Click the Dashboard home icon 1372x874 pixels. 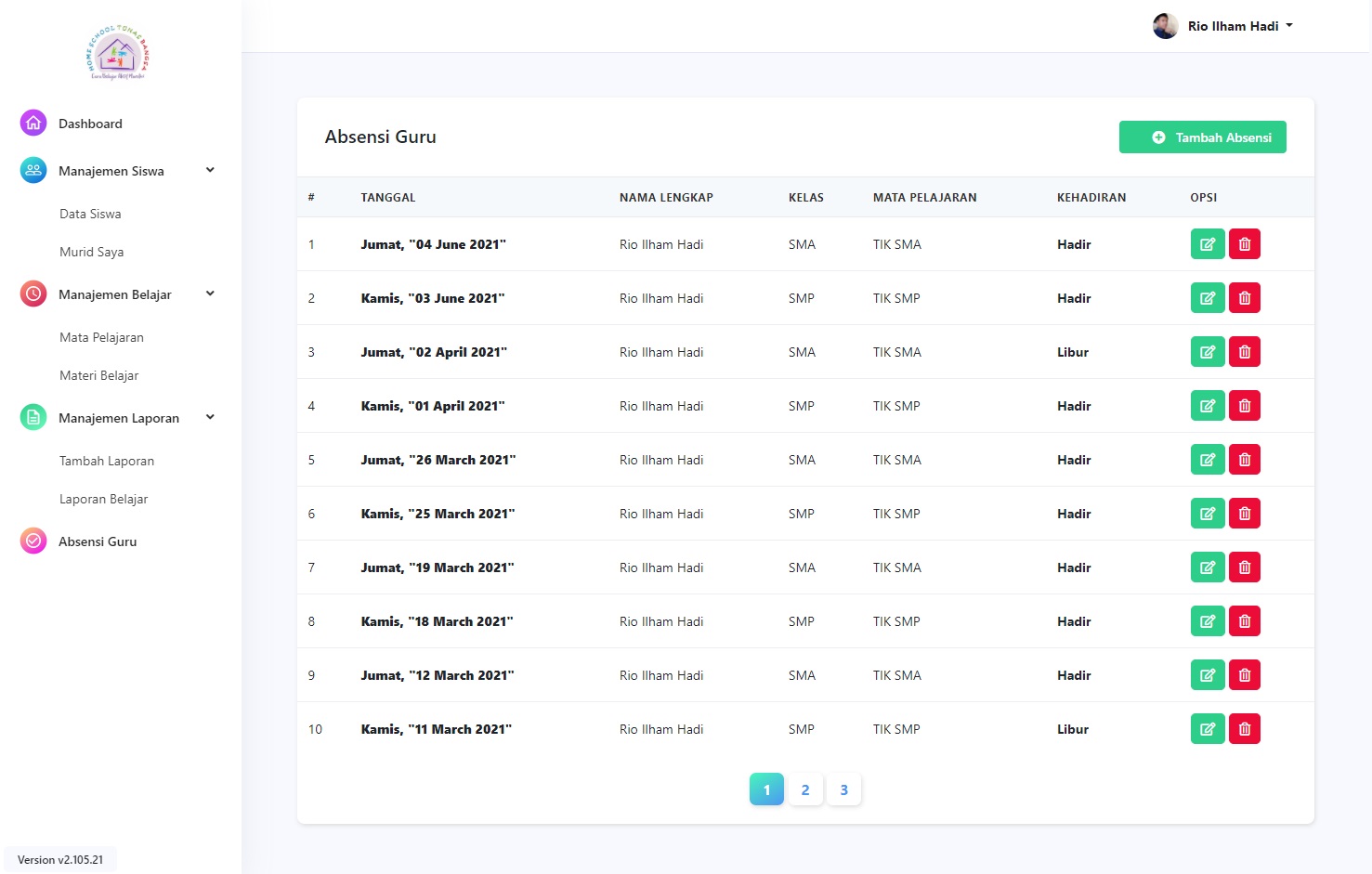[33, 123]
